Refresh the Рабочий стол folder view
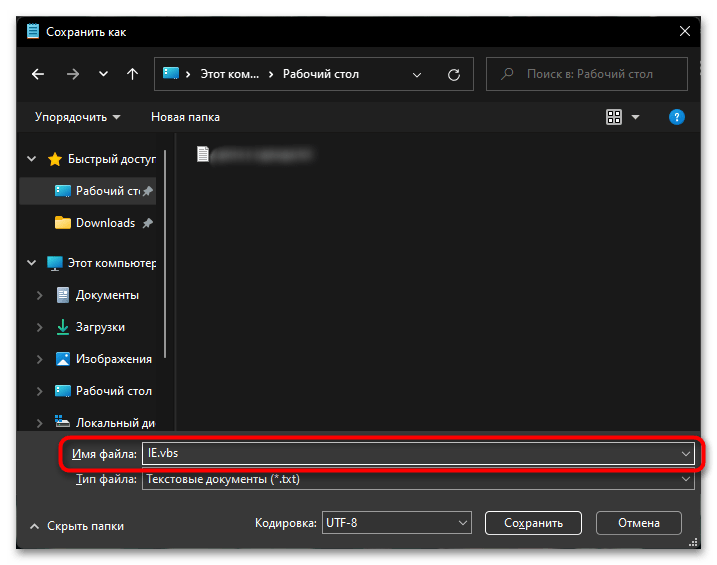 click(x=454, y=75)
